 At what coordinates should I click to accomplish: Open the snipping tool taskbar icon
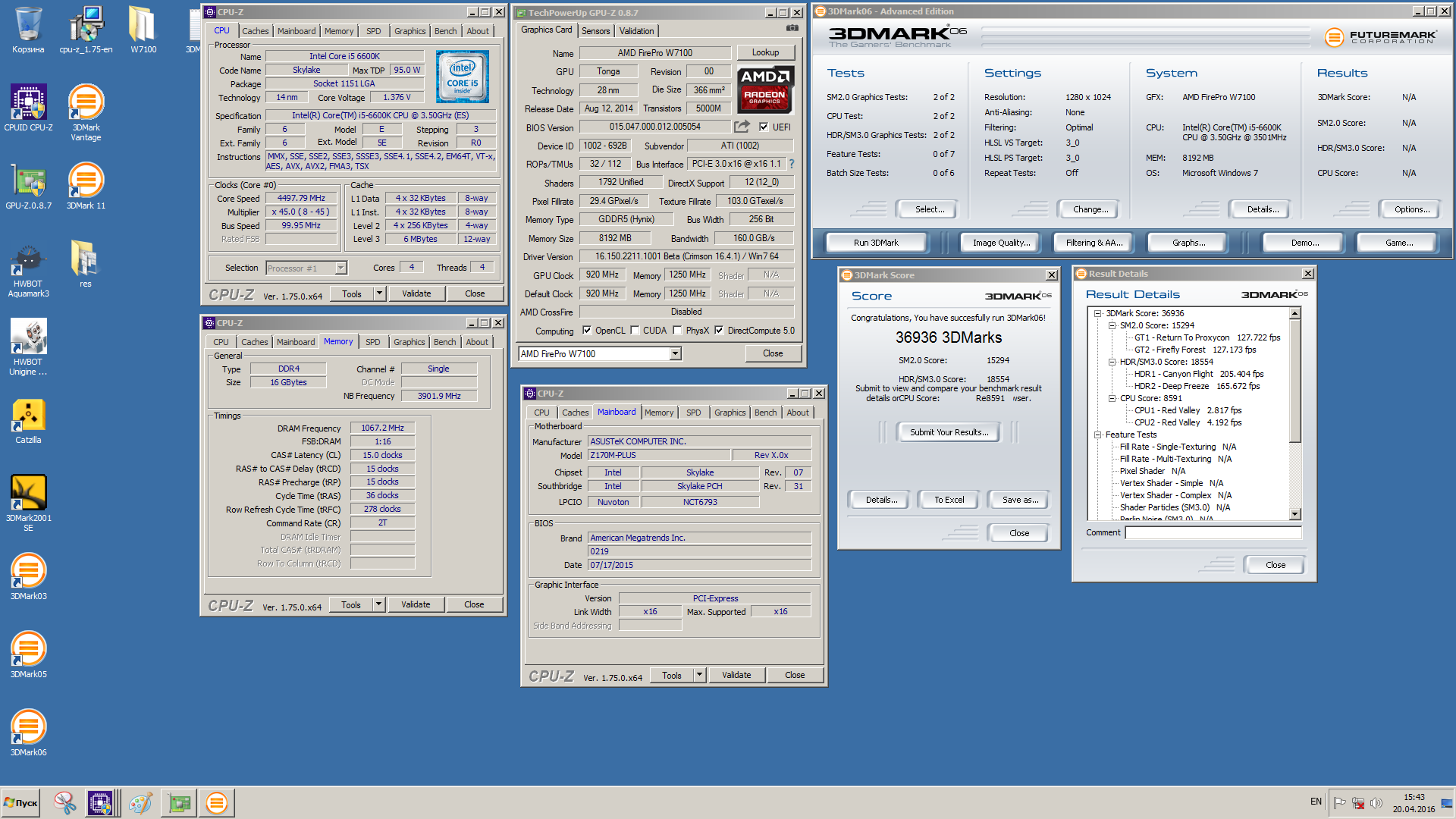click(65, 802)
